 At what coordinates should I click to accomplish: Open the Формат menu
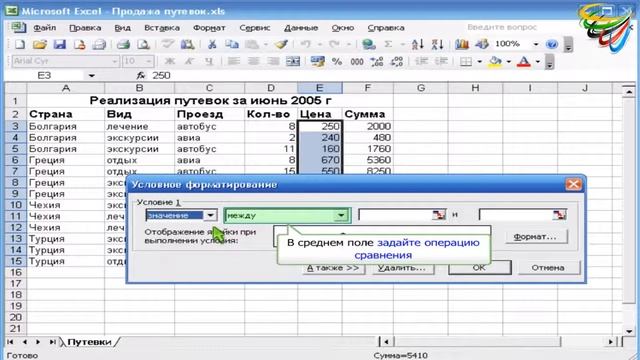(x=209, y=28)
